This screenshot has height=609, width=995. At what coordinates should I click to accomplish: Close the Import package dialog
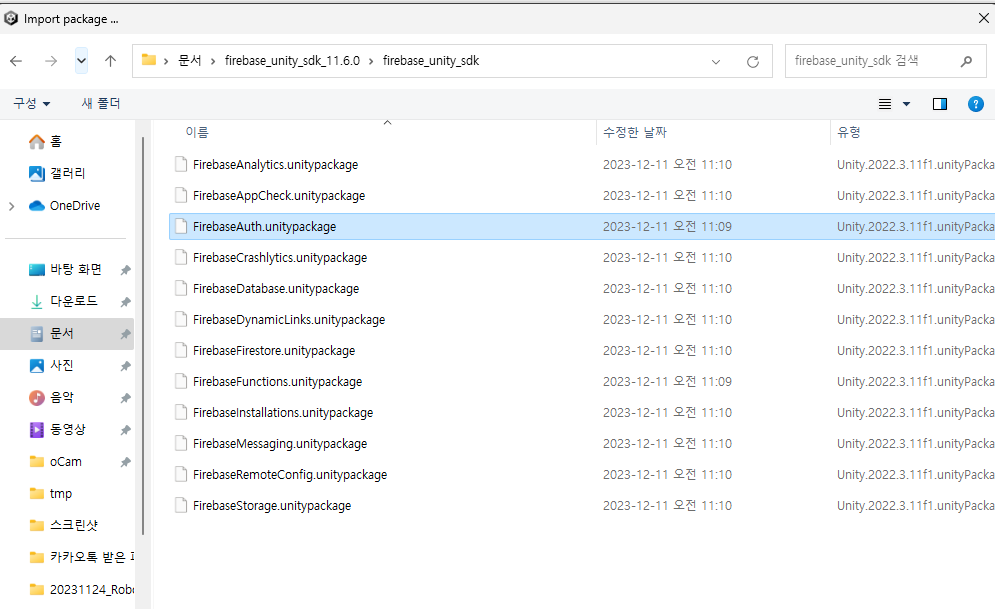click(x=984, y=18)
